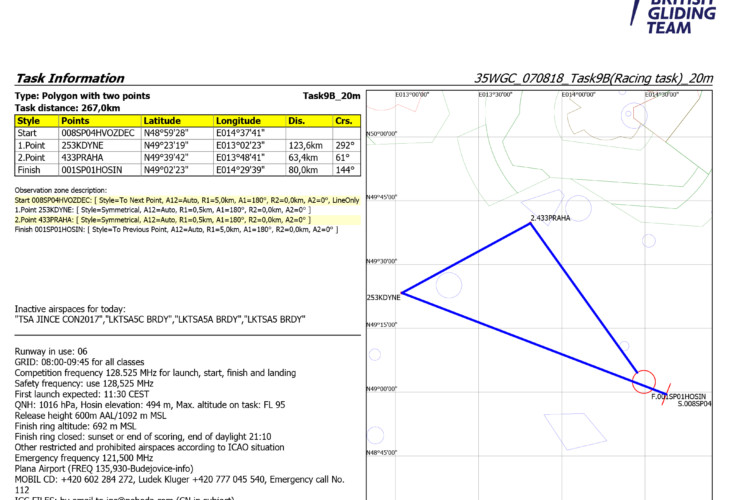The image size is (730, 500).
Task: Click the F.001SP01HOSIN finish label on map
Action: pos(678,397)
